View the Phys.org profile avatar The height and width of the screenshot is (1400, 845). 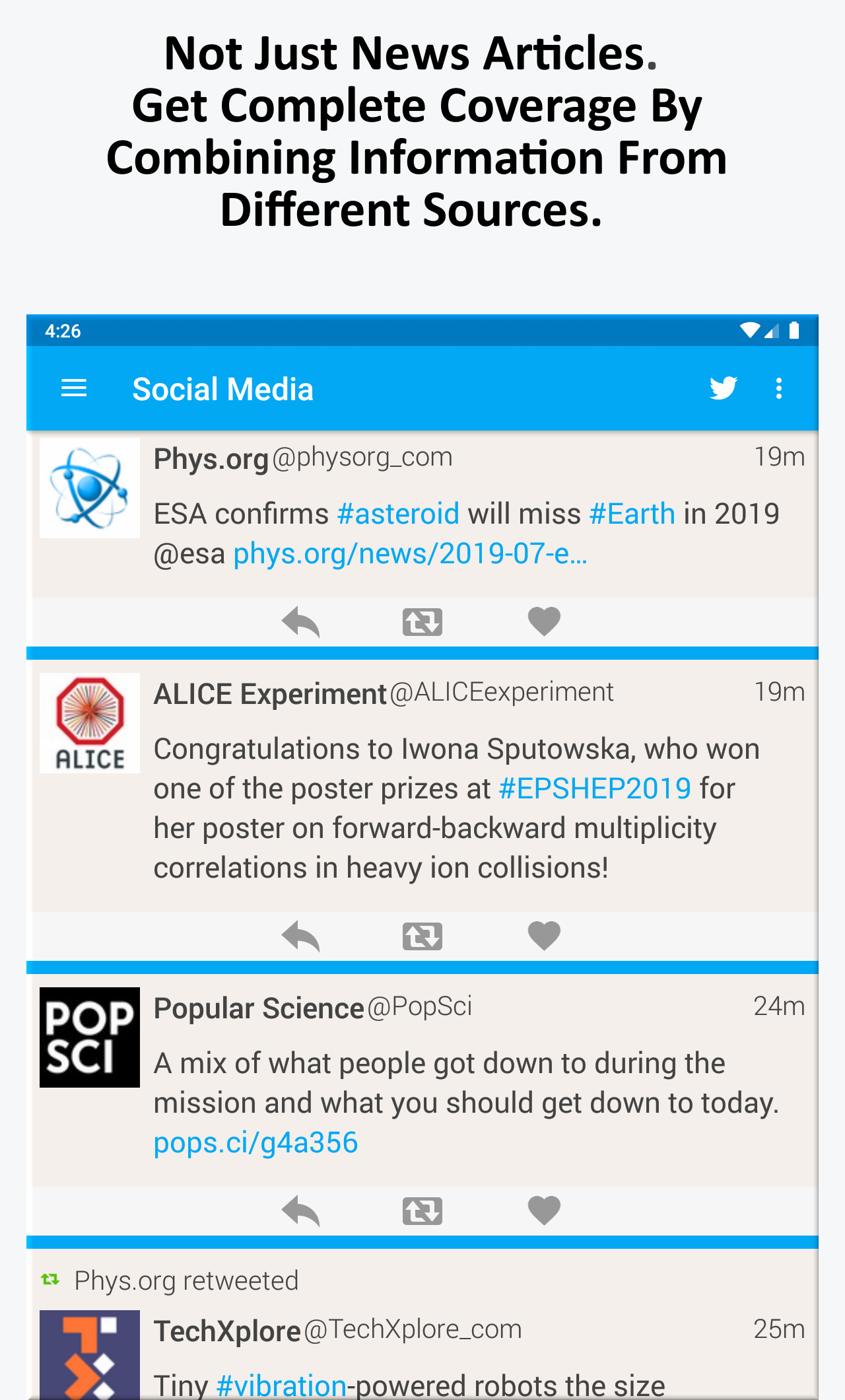90,488
